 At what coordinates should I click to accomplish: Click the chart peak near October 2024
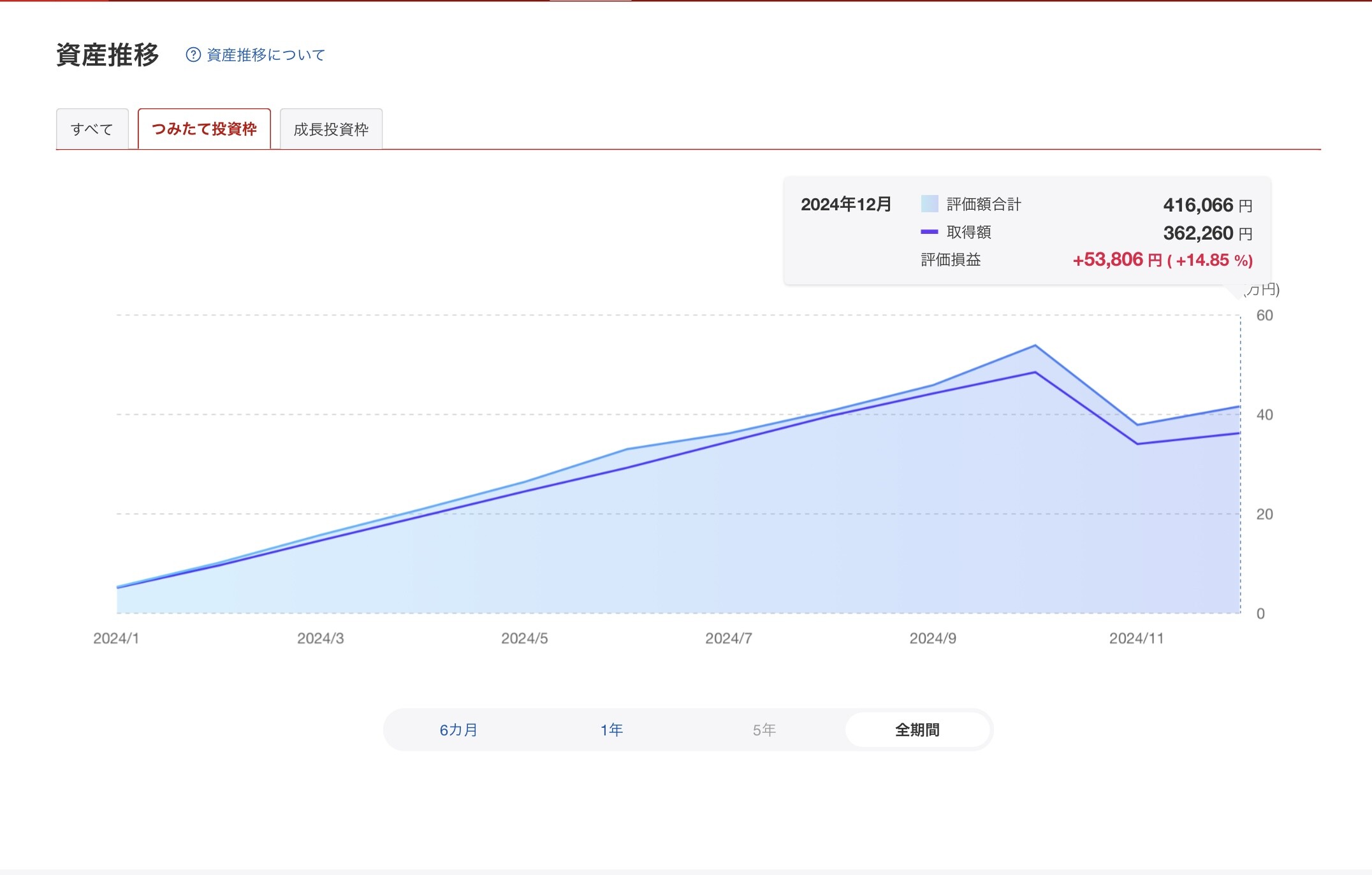click(x=1035, y=346)
